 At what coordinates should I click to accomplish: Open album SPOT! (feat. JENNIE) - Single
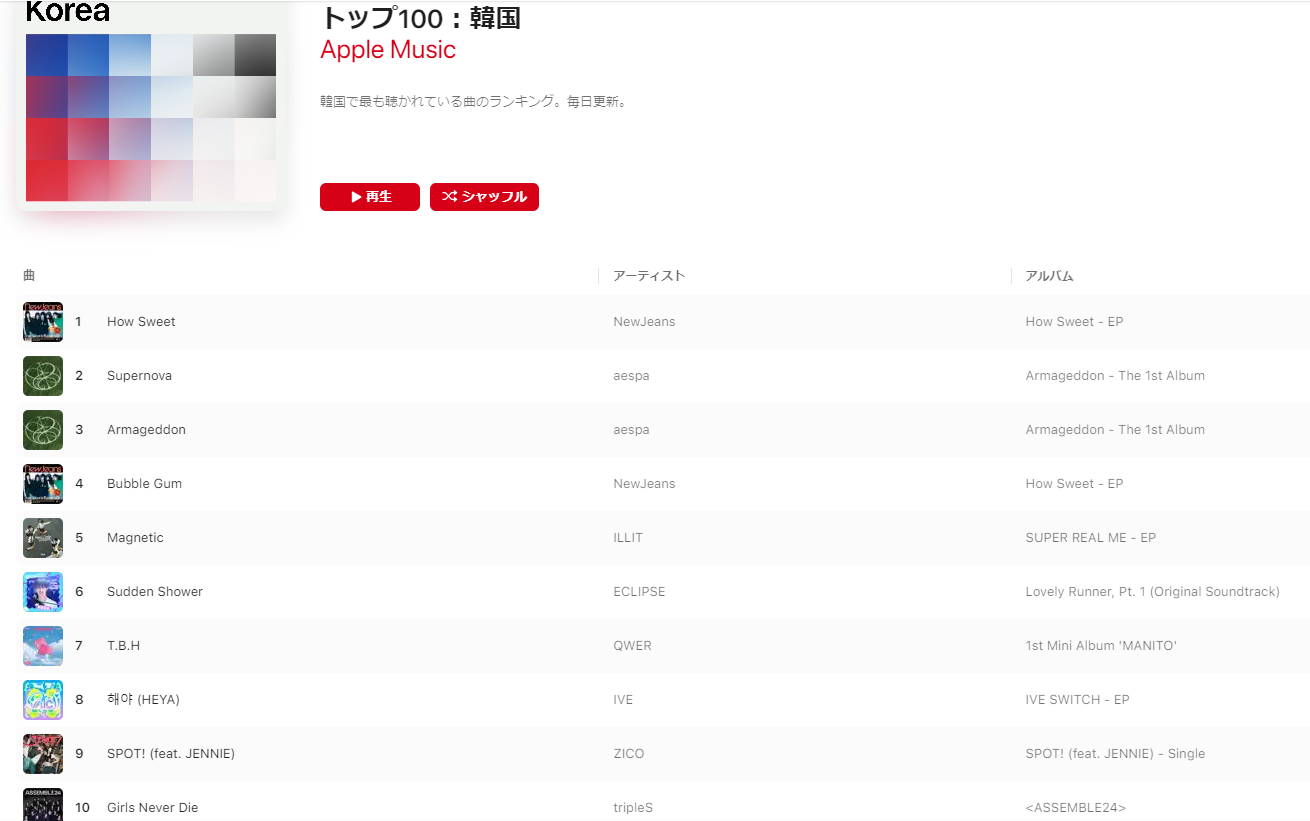click(1115, 754)
